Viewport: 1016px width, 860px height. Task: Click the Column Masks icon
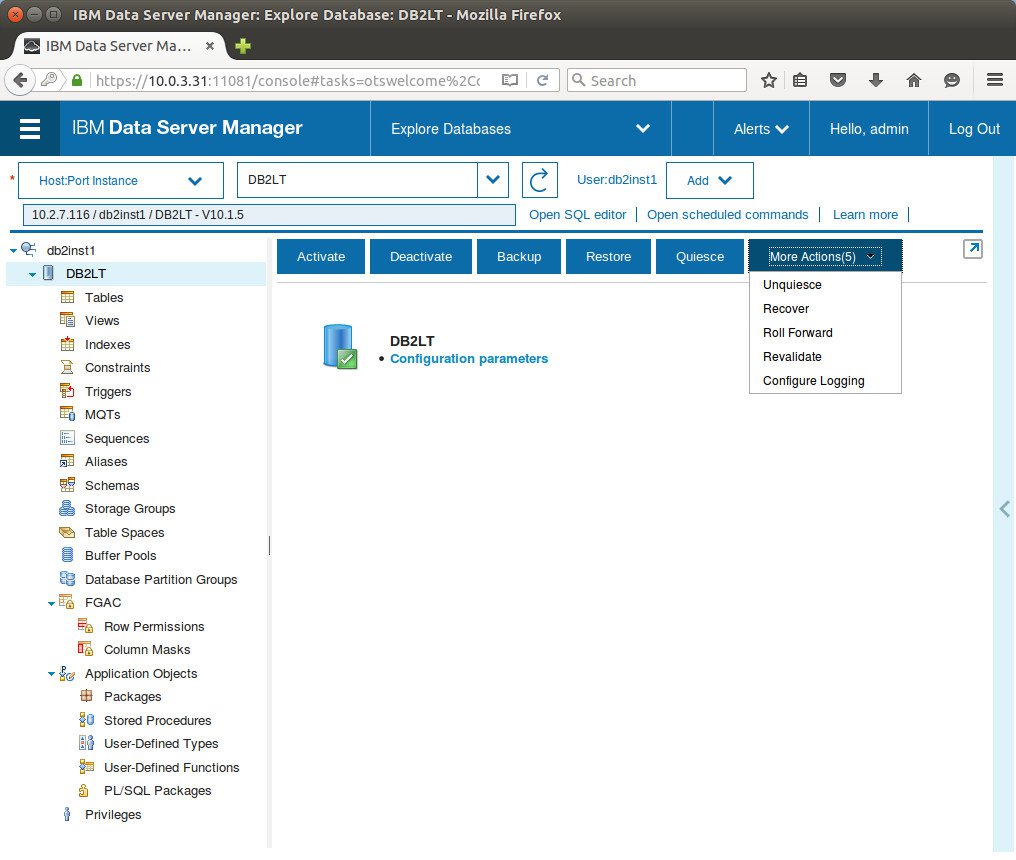pos(86,649)
